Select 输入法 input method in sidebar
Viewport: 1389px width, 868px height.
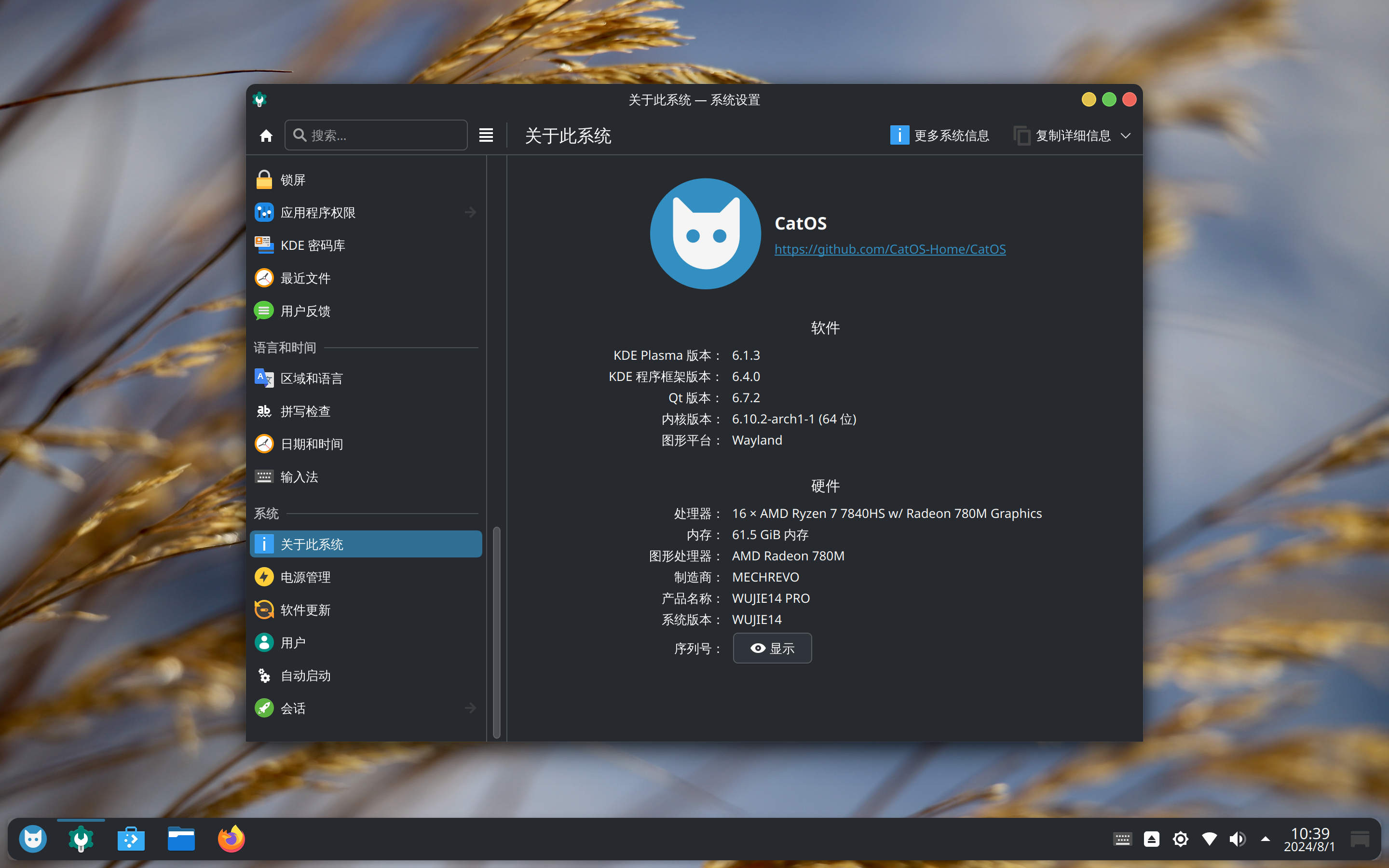366,476
